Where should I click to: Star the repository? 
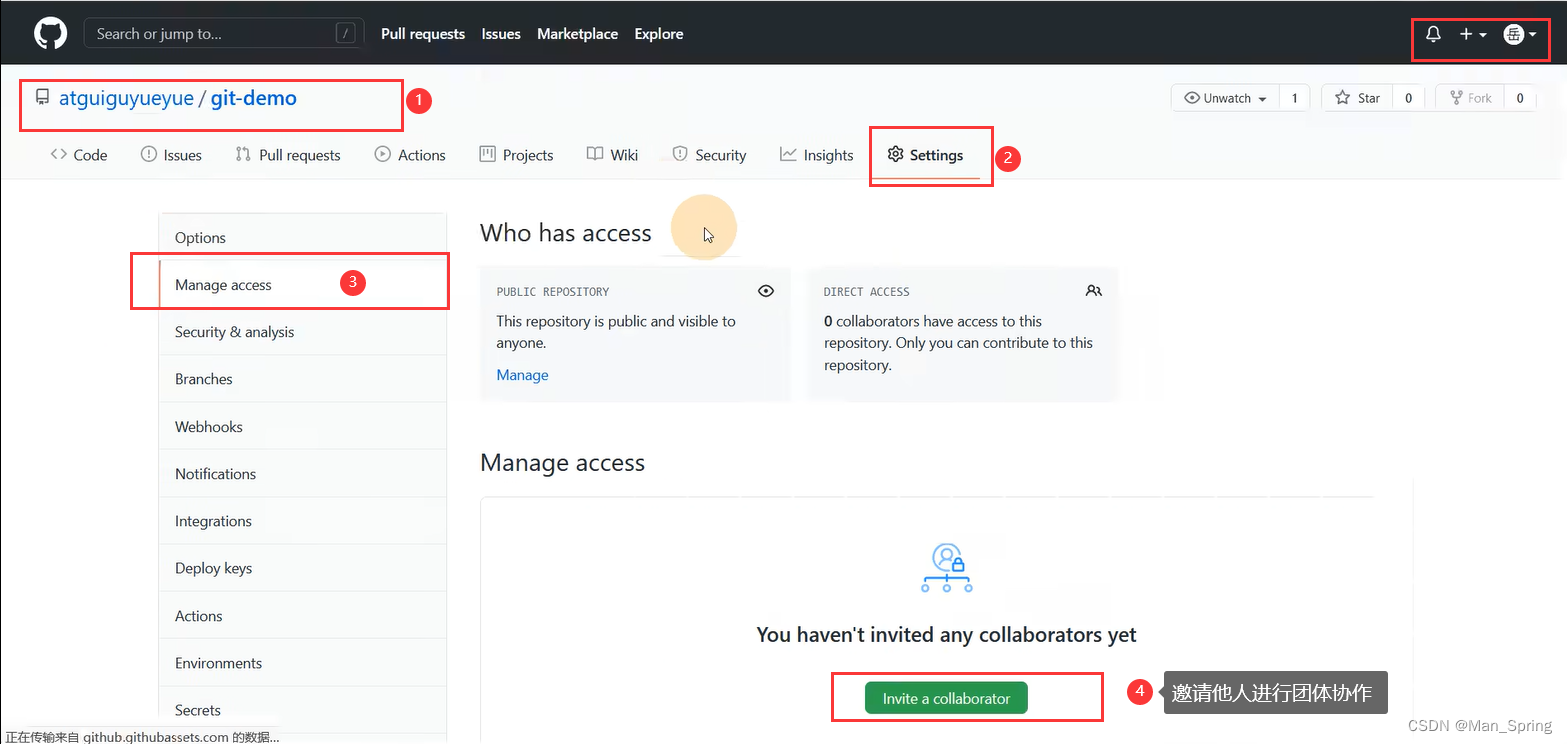click(1357, 98)
